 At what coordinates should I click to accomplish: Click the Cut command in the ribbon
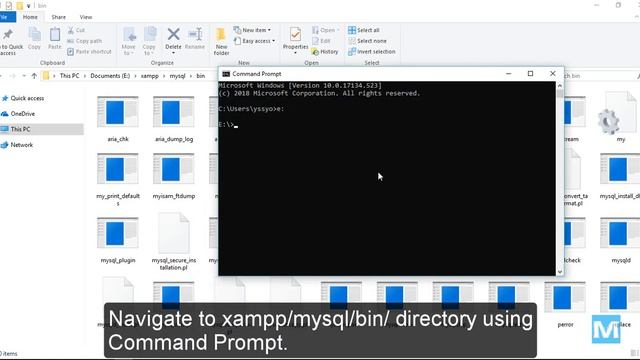[76, 30]
